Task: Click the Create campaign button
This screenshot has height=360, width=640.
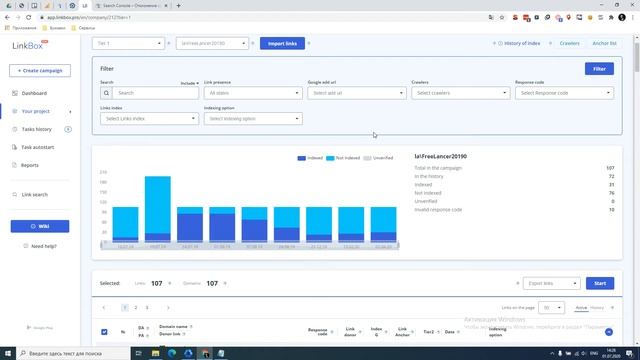Action: (40, 71)
